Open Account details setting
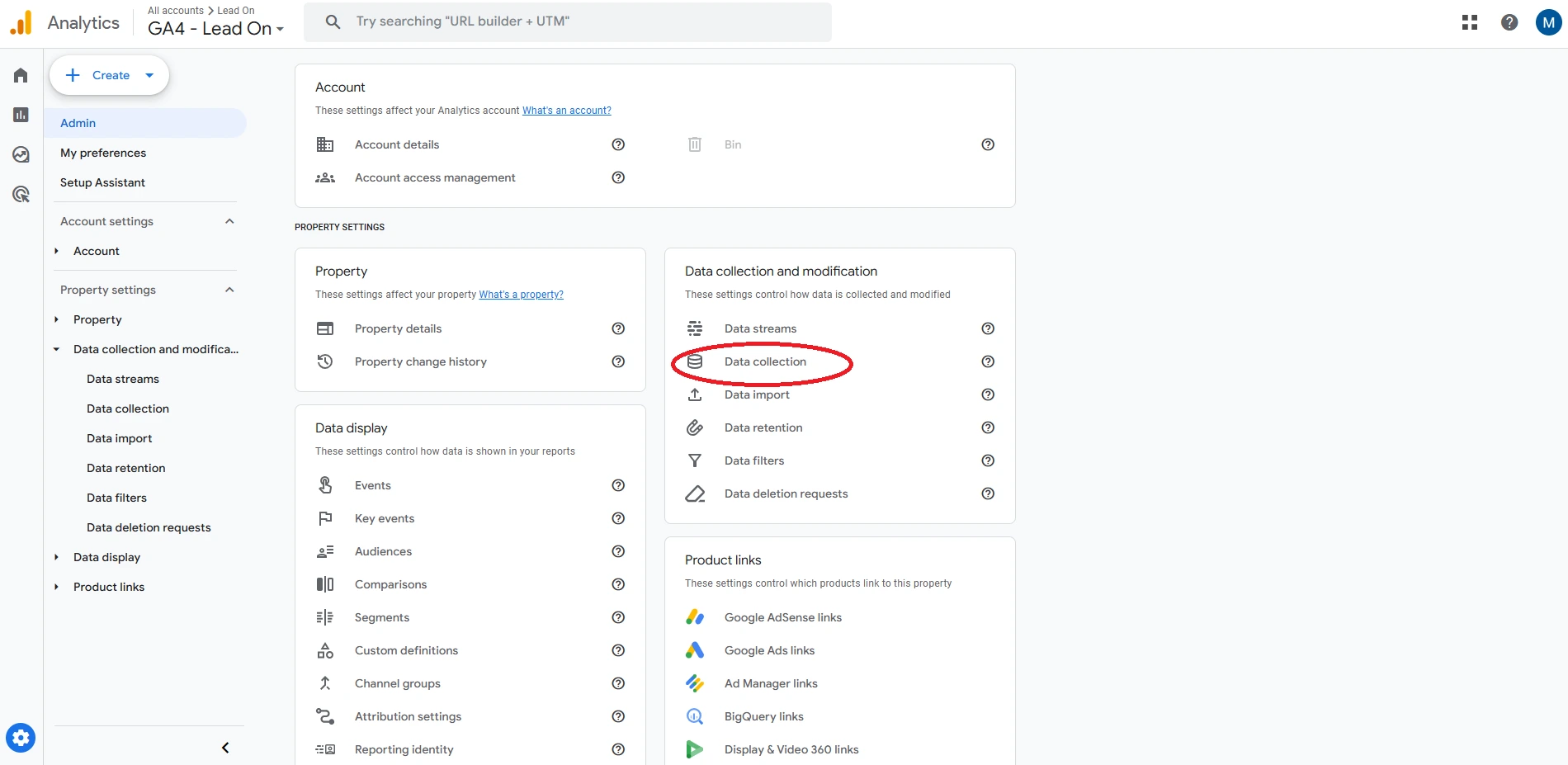The width and height of the screenshot is (1568, 765). coord(397,144)
